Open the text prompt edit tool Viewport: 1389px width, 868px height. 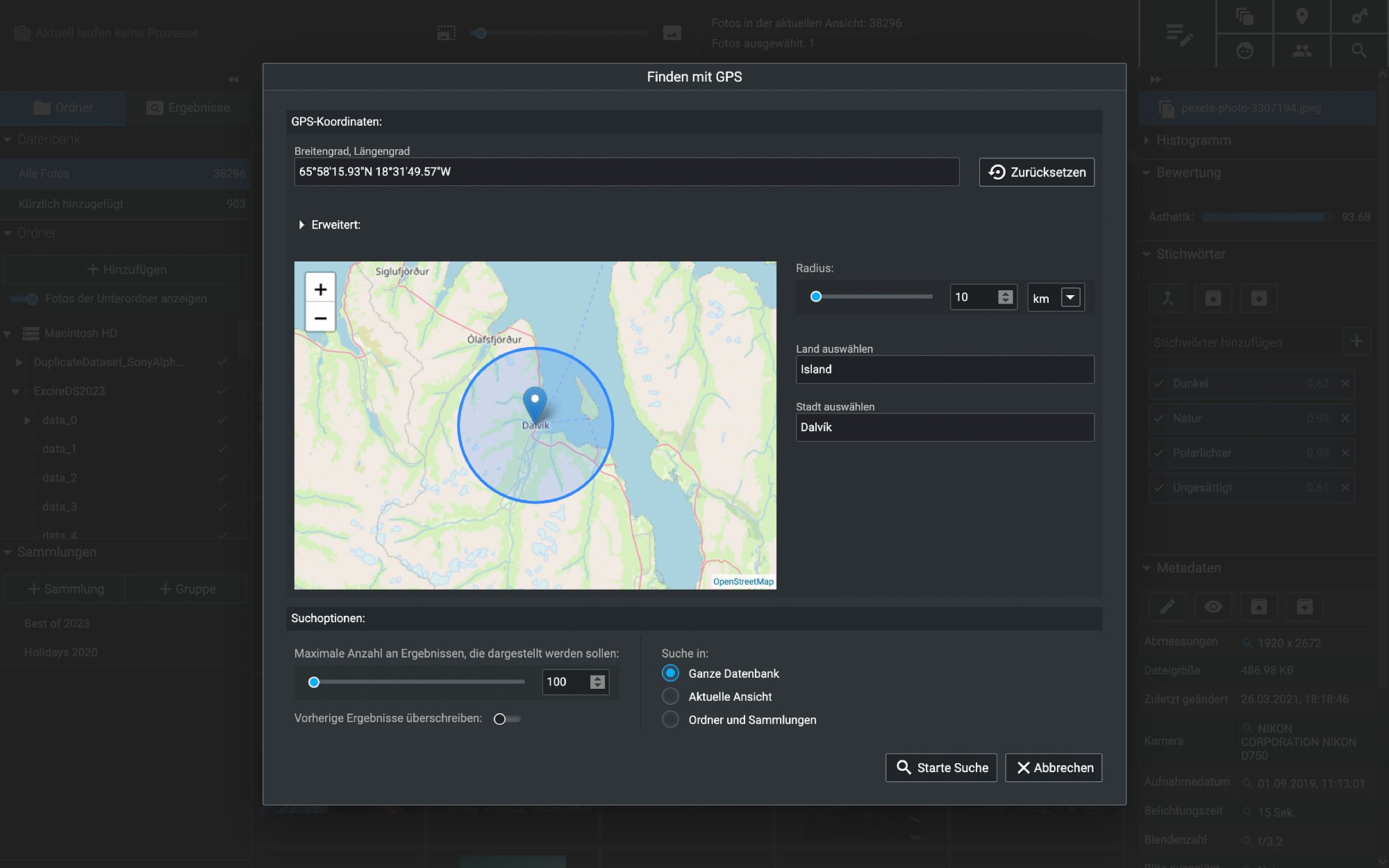tap(1179, 34)
